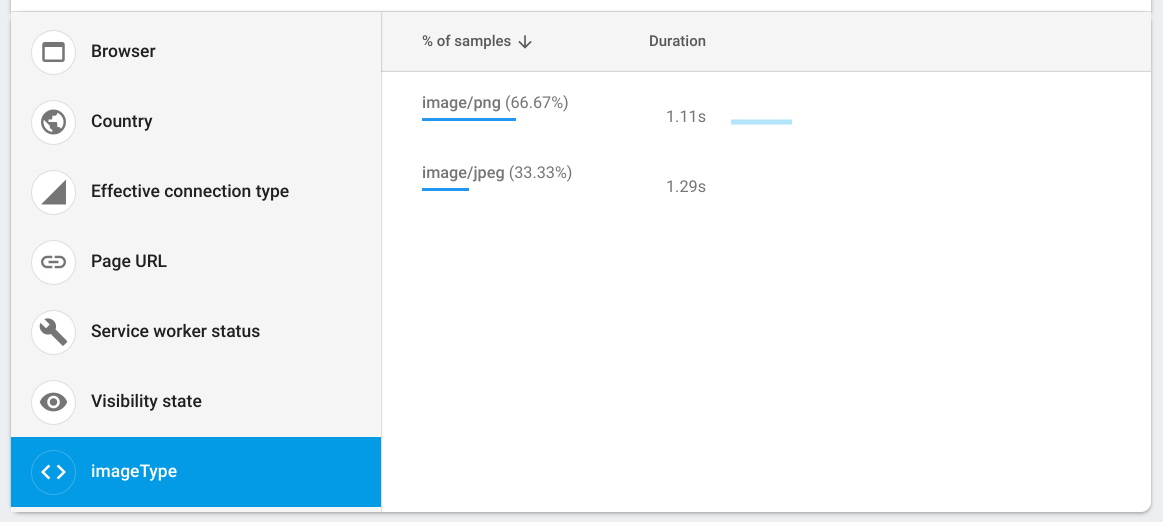Click the Browser window icon
Screen dimensions: 1163x522
tap(54, 52)
